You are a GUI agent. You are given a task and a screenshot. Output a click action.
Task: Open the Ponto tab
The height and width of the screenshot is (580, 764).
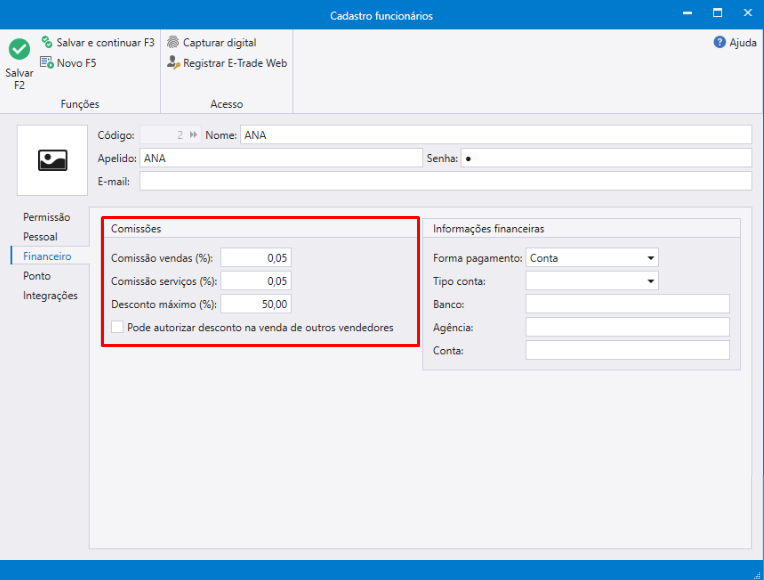click(x=37, y=276)
